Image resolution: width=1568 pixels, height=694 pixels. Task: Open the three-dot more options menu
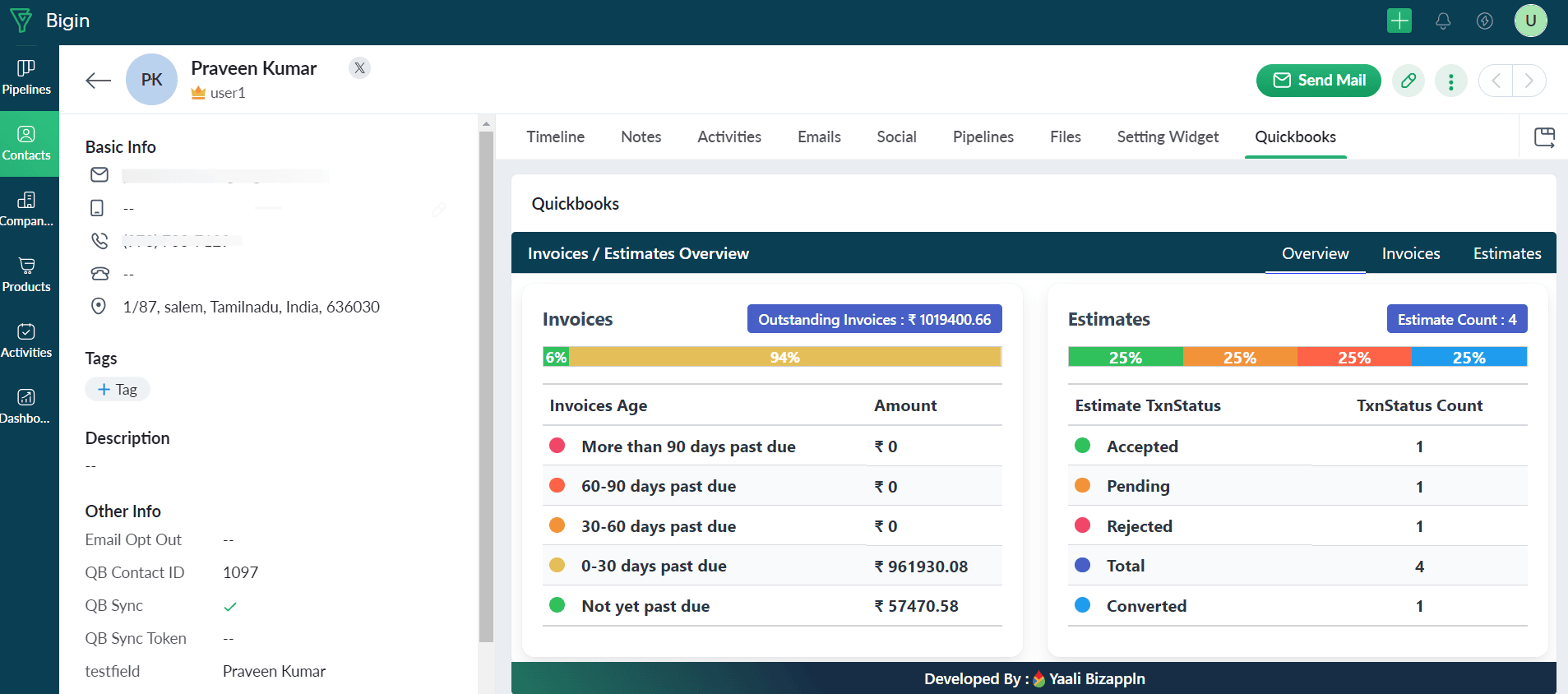1450,81
